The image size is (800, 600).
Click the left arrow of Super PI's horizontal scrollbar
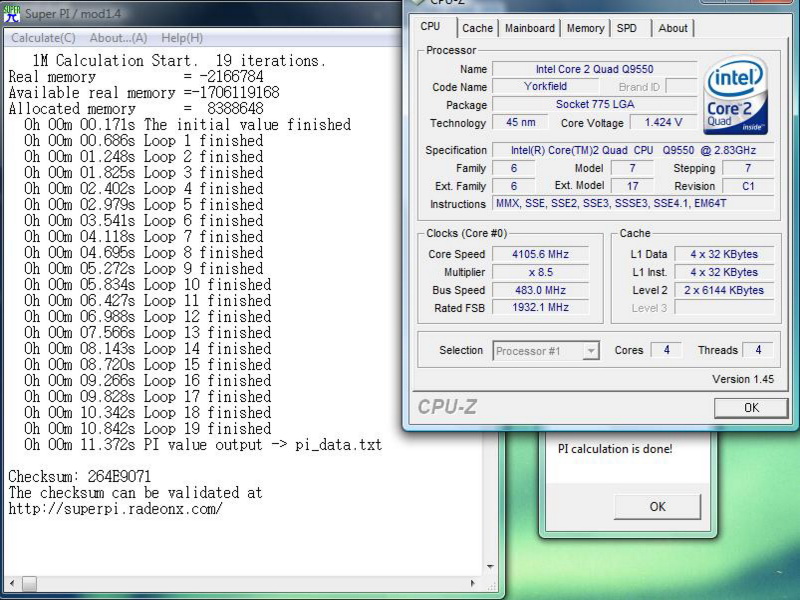point(12,583)
